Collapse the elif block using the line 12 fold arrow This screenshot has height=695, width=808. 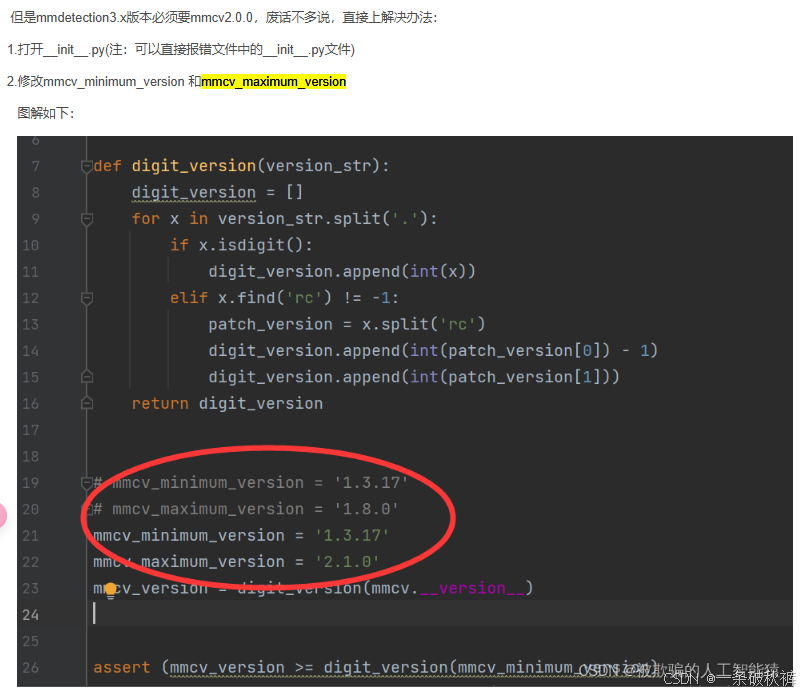[86, 297]
